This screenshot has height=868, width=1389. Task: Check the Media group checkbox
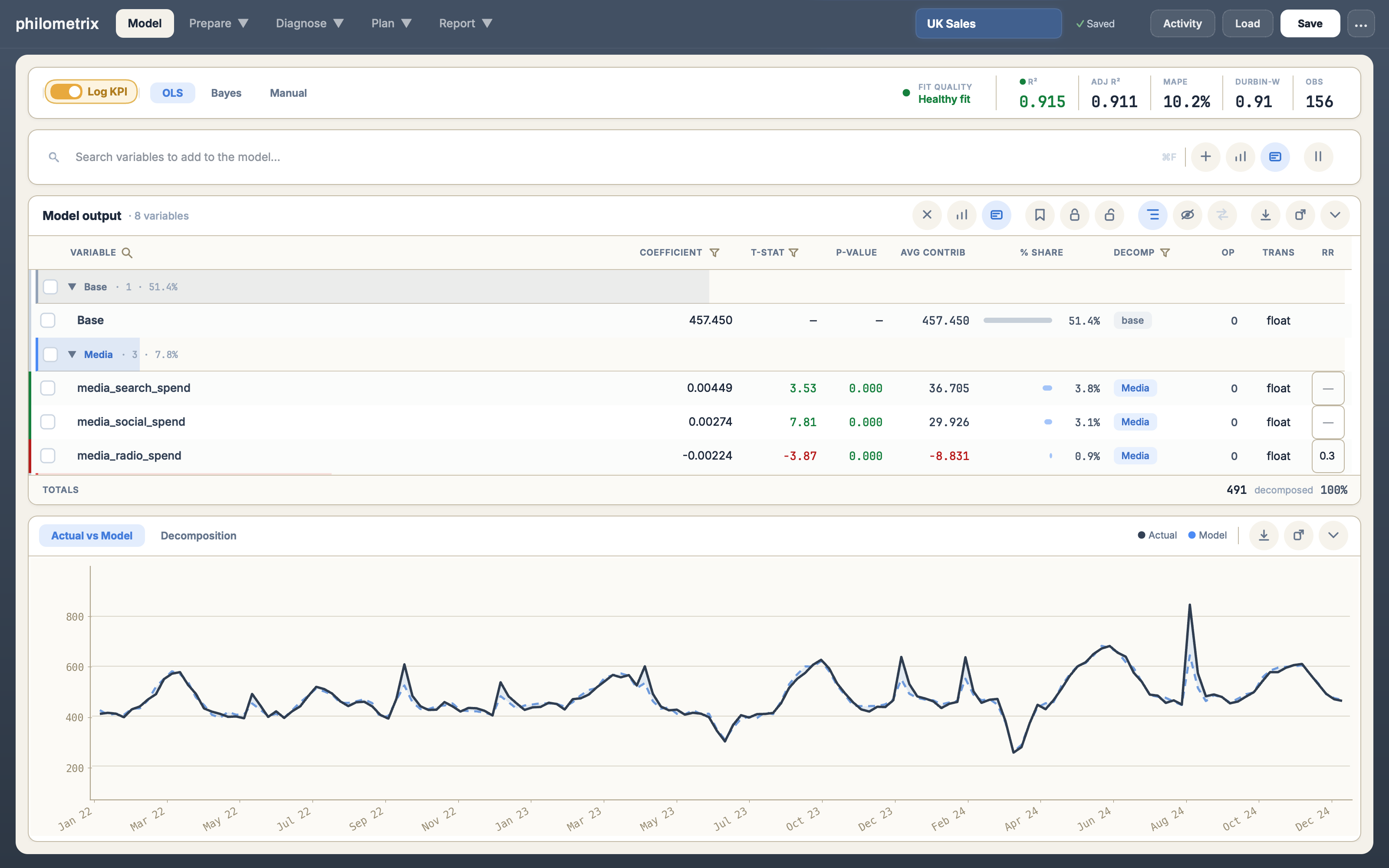click(50, 354)
